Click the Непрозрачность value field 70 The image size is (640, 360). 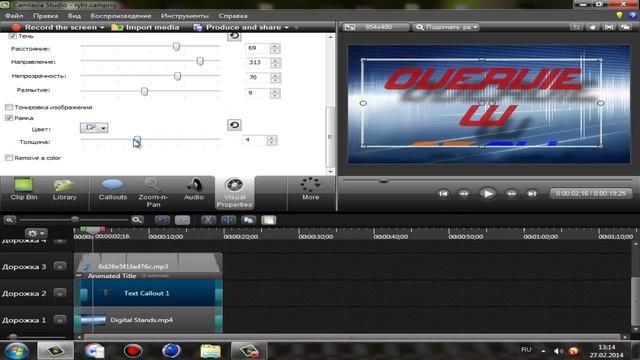click(258, 78)
